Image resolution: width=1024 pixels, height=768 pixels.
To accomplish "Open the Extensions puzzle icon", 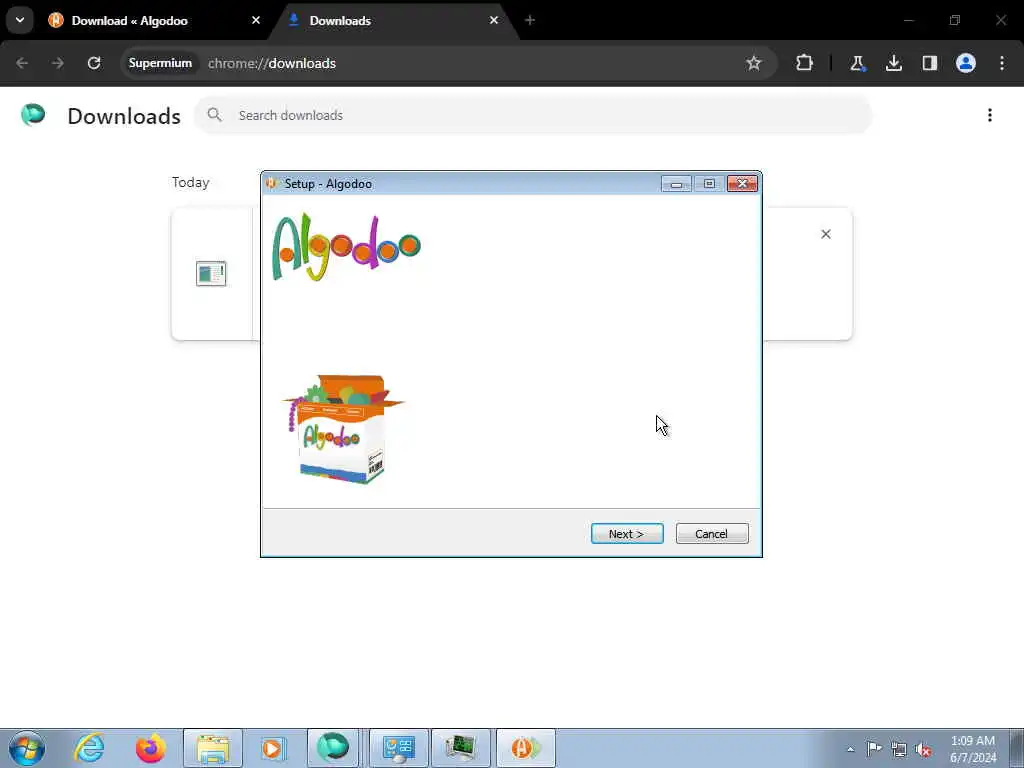I will [x=805, y=63].
